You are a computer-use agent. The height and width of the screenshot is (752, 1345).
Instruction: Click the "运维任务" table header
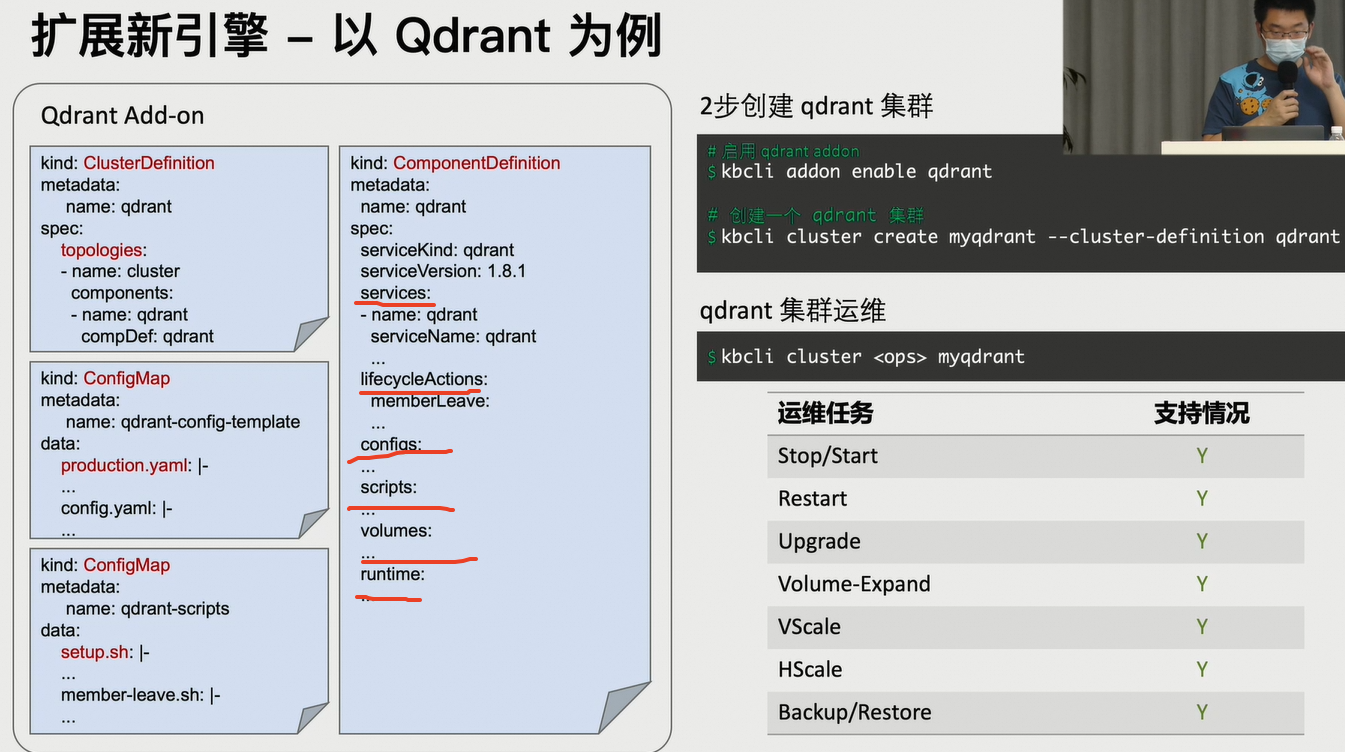tap(826, 413)
